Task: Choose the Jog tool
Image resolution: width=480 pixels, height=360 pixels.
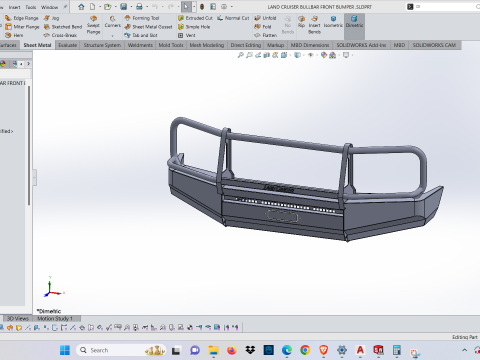Action: 52,18
